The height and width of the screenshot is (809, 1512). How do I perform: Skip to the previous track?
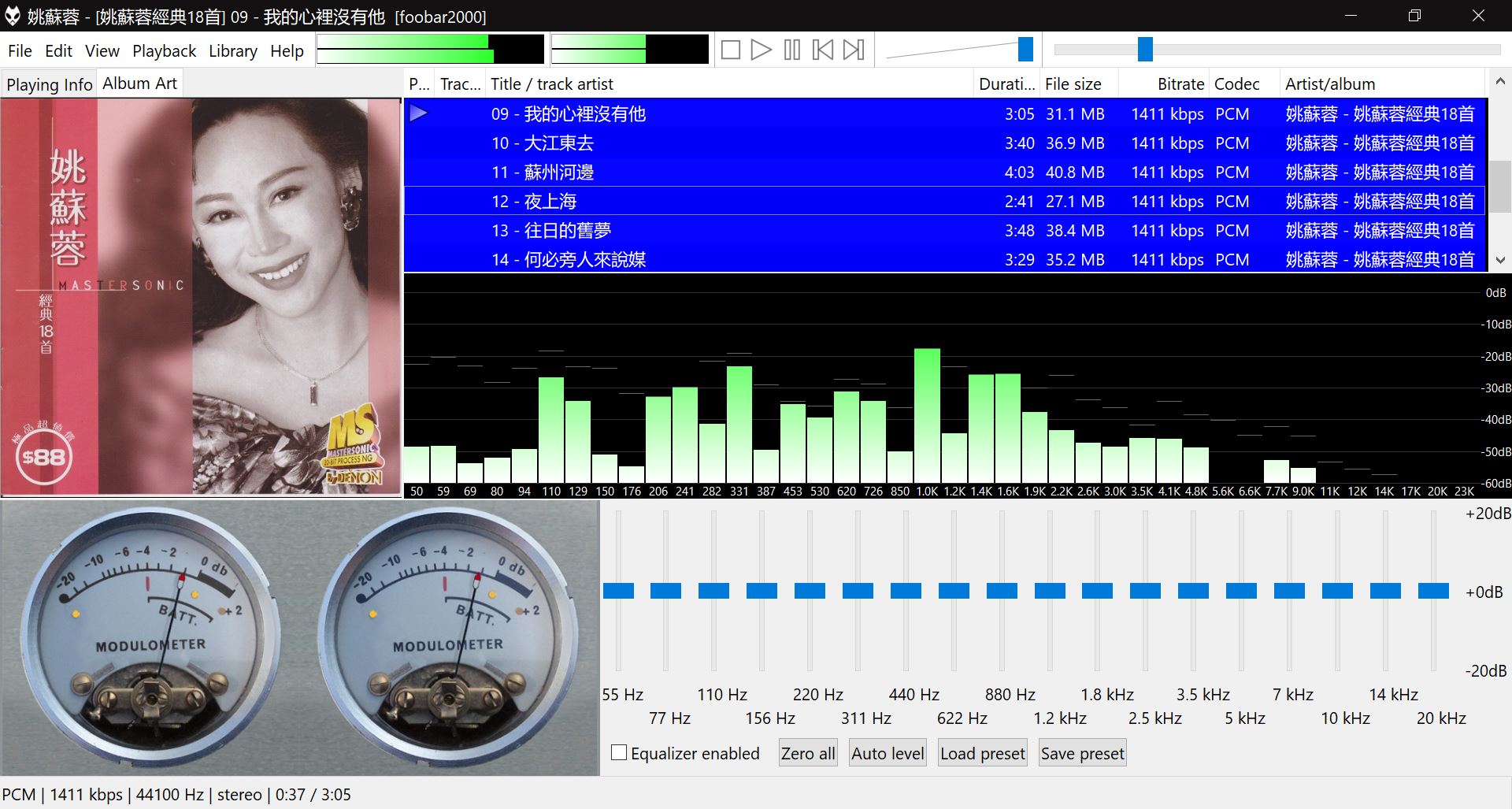coord(823,50)
